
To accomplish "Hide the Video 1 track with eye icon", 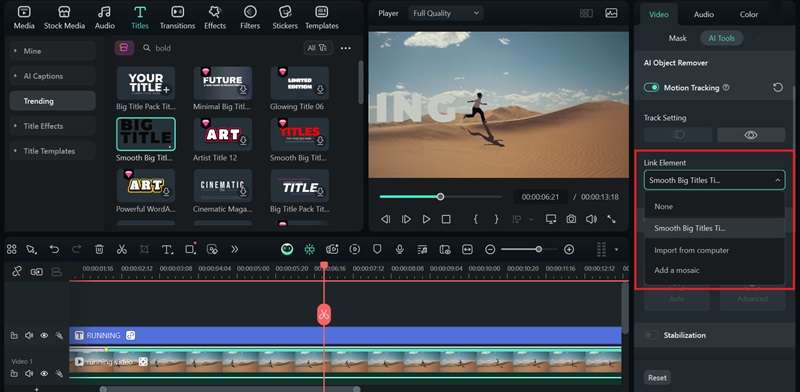I will click(x=44, y=374).
